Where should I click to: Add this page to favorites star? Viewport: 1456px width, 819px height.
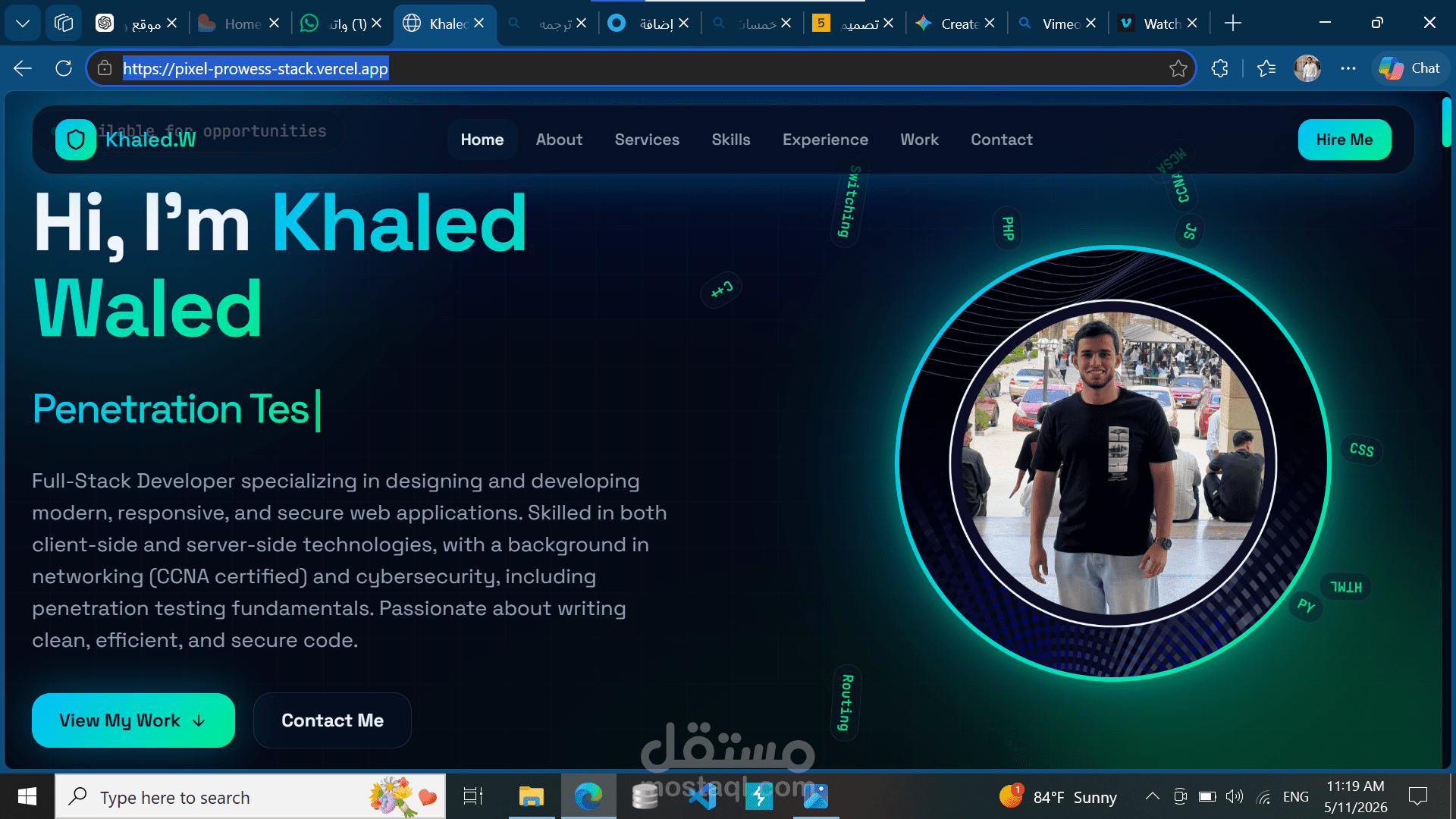point(1178,68)
